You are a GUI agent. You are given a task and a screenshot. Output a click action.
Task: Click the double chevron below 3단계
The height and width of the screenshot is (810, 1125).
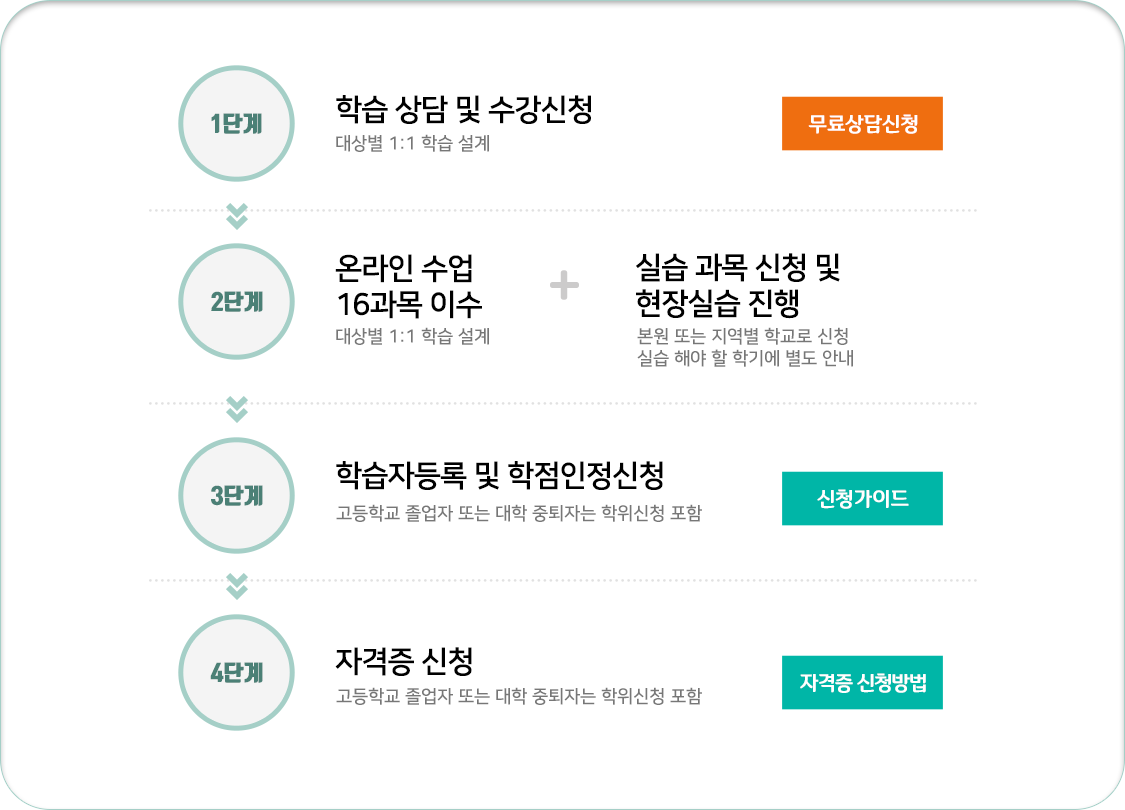click(x=237, y=586)
